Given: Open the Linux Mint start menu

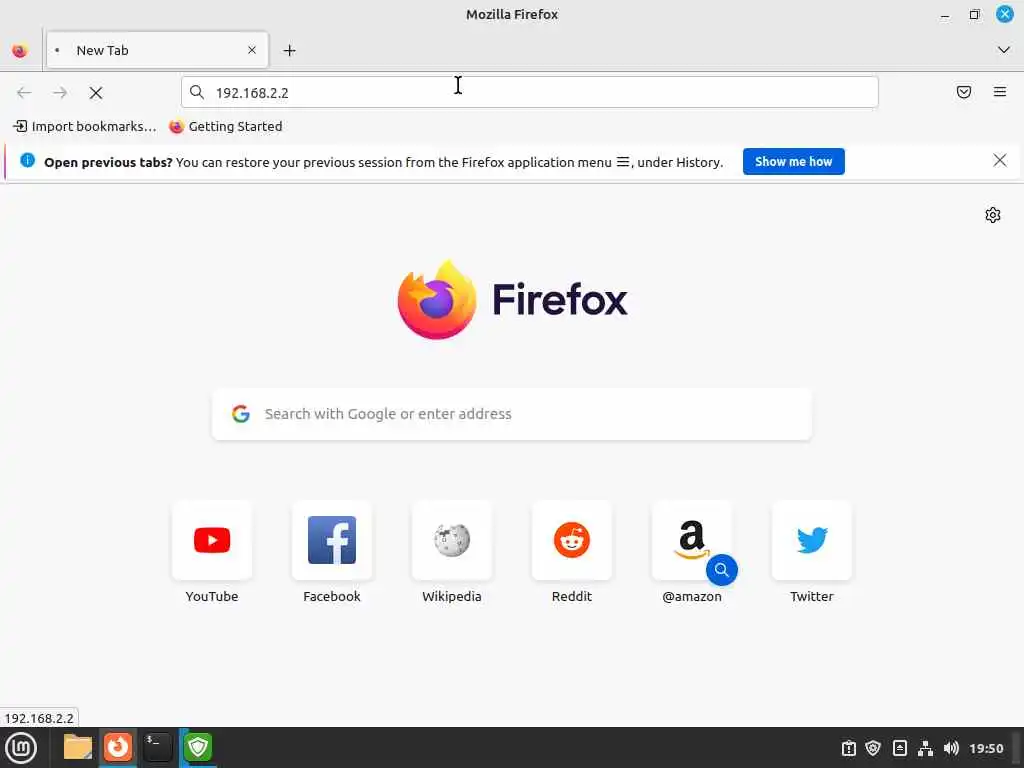Looking at the screenshot, I should click(21, 748).
